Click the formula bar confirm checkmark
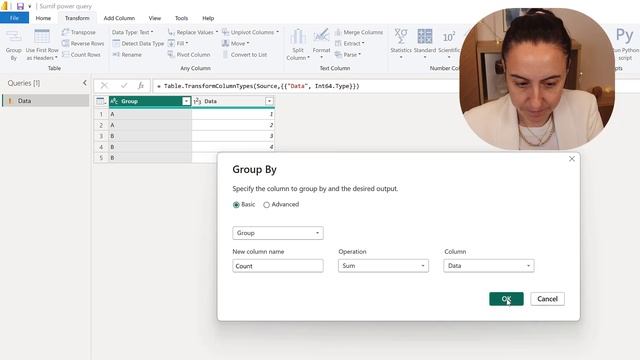640x360 pixels. (124, 85)
